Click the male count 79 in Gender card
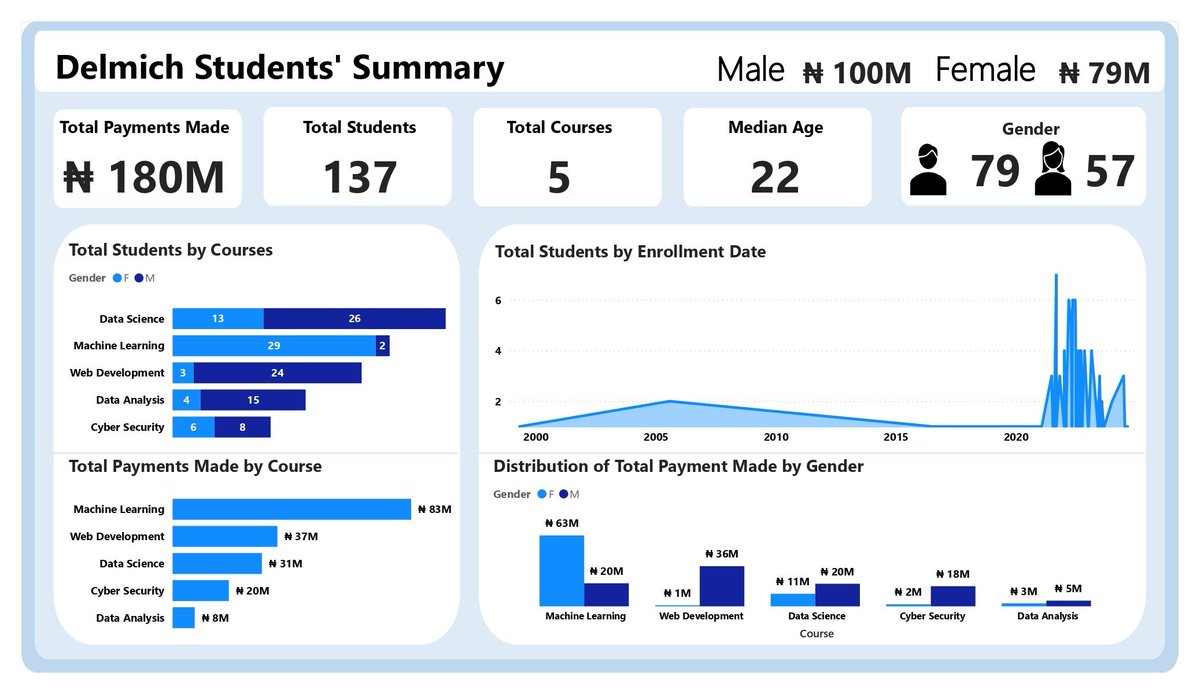1200x694 pixels. (994, 170)
